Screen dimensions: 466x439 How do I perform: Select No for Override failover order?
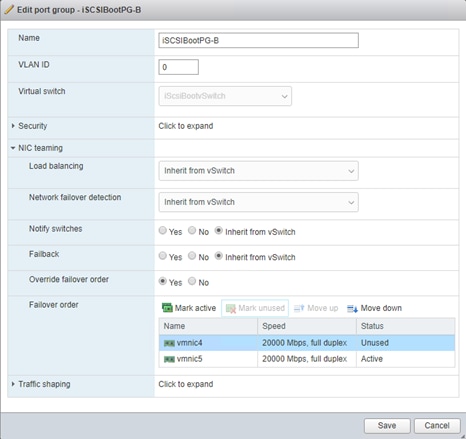coord(192,281)
